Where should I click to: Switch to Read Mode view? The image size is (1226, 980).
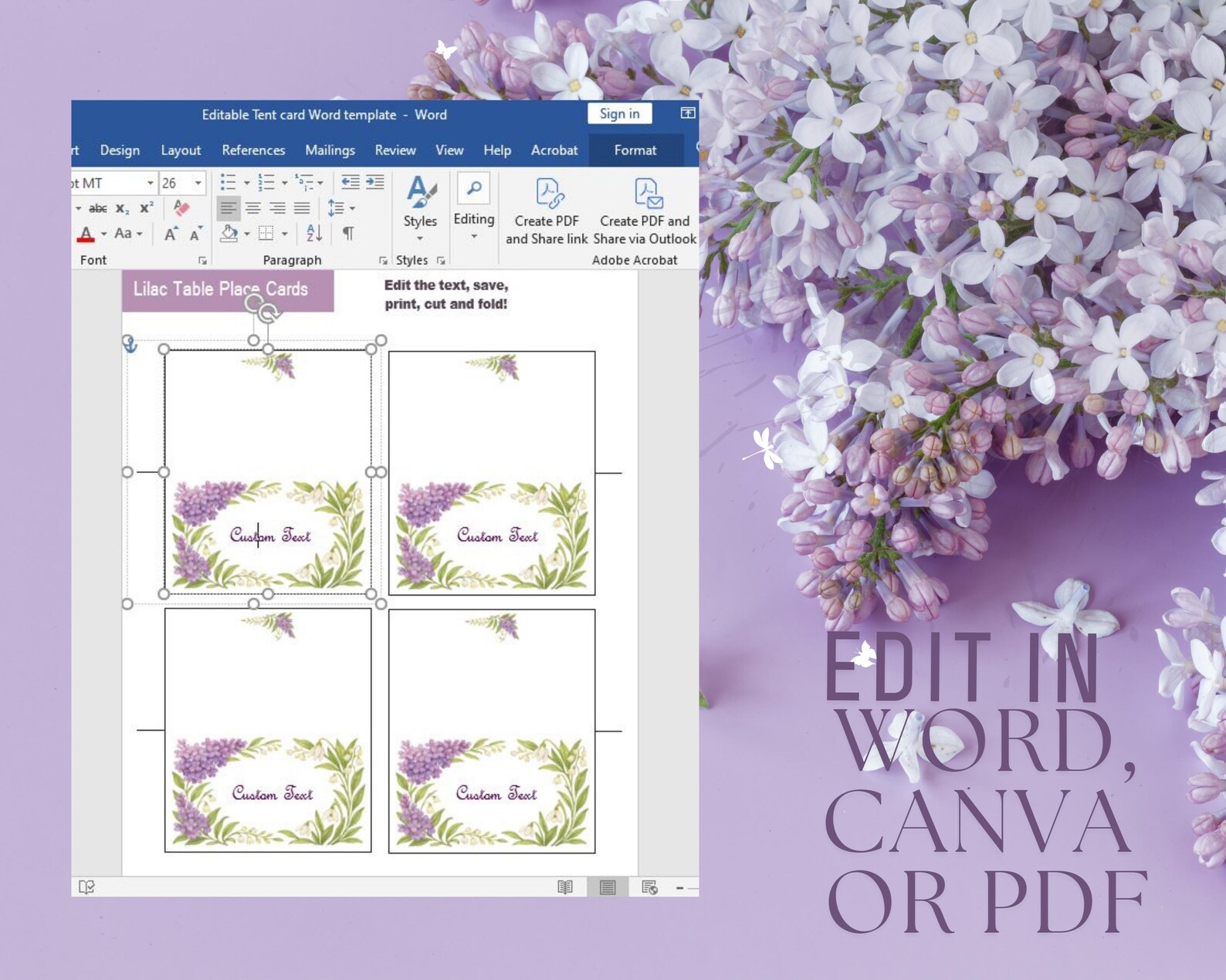pos(565,887)
